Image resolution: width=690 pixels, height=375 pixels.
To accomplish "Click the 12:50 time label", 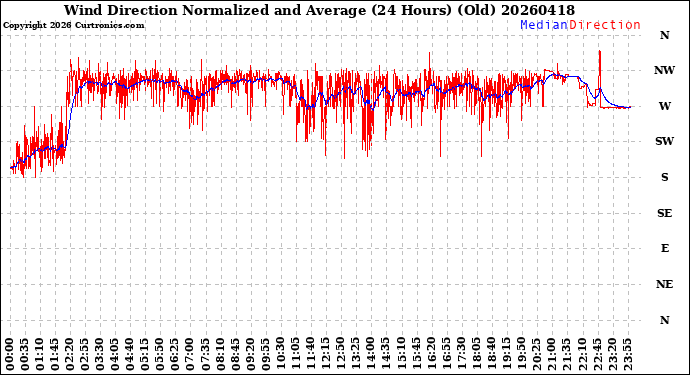I will (x=340, y=354).
